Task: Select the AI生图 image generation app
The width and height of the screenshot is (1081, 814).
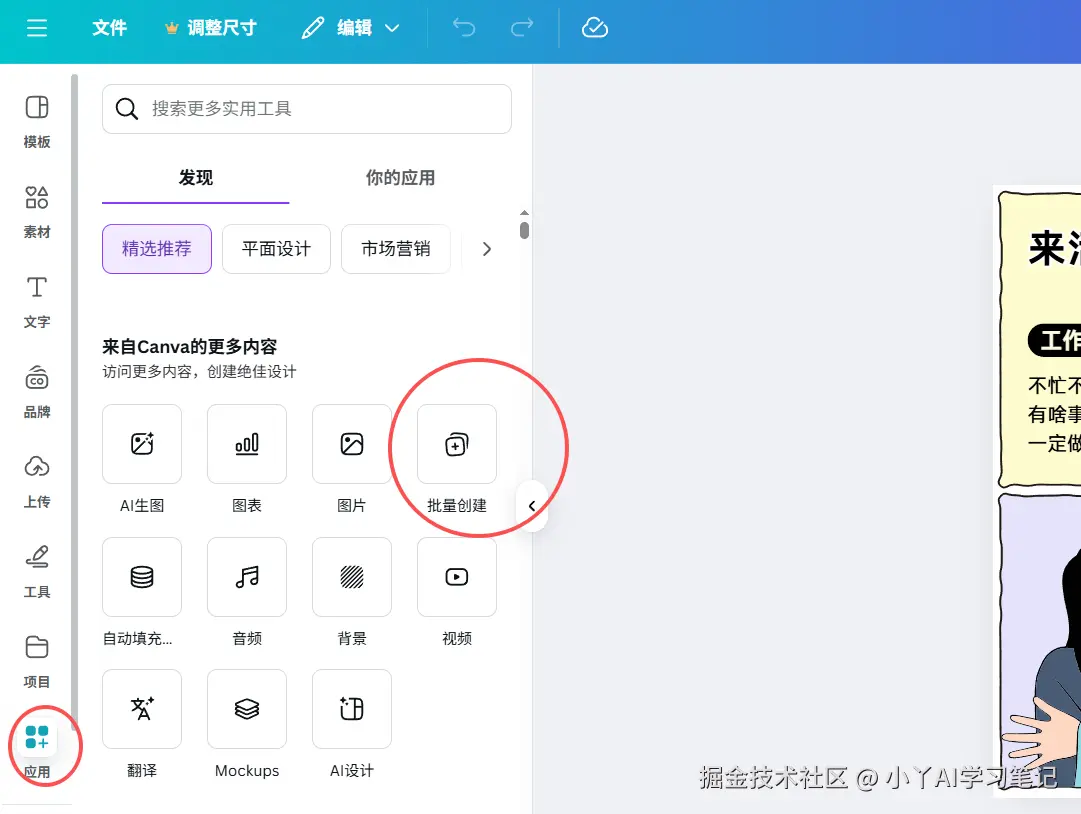Action: coord(141,444)
